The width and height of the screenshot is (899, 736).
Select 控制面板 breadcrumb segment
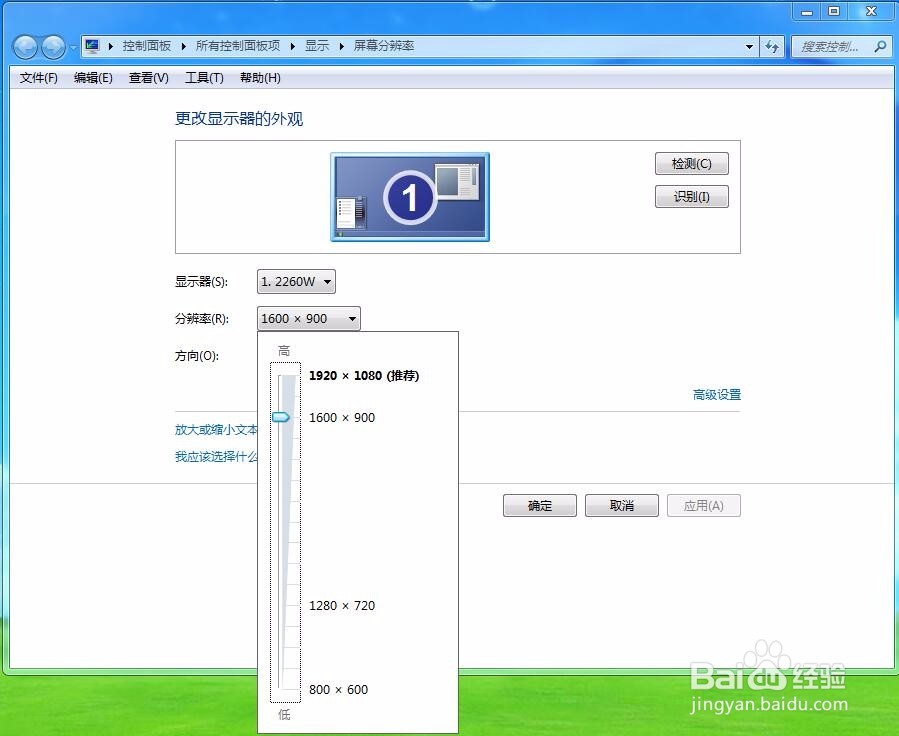tap(147, 46)
